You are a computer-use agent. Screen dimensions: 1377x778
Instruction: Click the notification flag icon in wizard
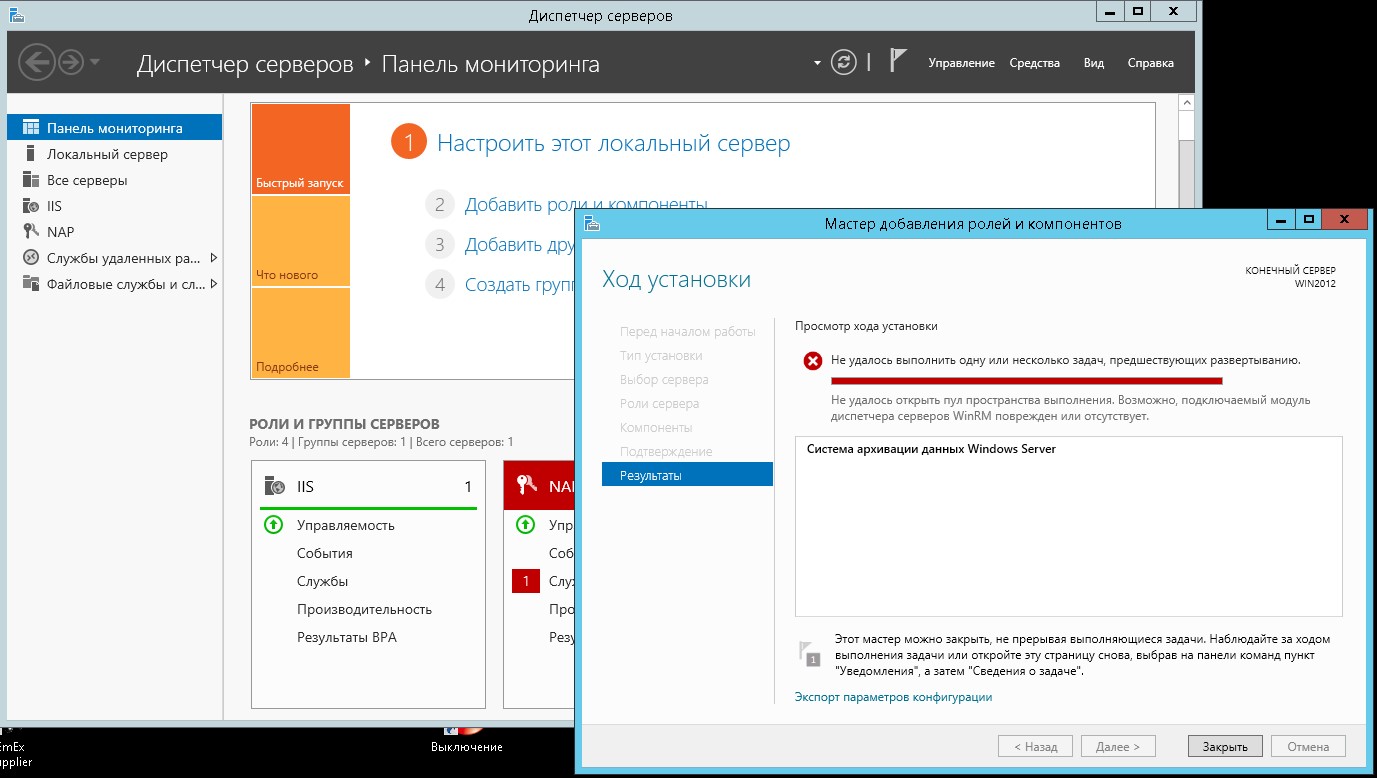810,654
